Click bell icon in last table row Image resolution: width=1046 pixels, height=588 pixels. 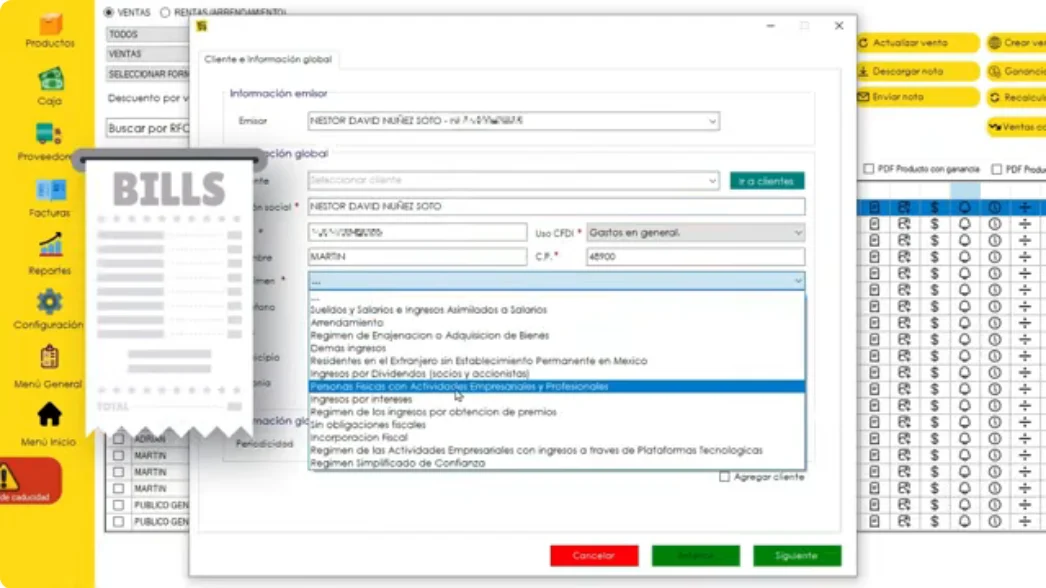coord(965,521)
